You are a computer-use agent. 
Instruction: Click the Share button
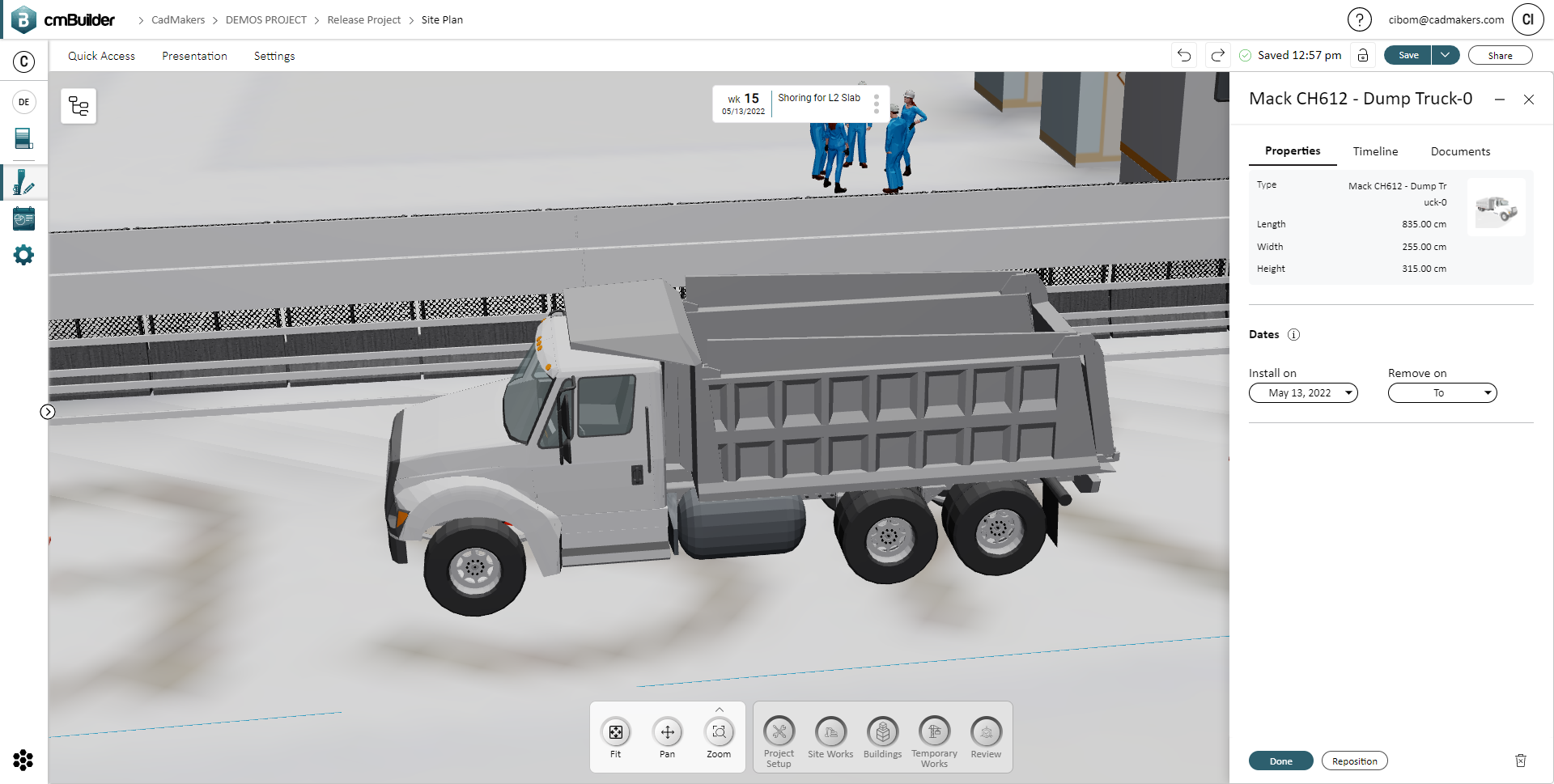1500,55
